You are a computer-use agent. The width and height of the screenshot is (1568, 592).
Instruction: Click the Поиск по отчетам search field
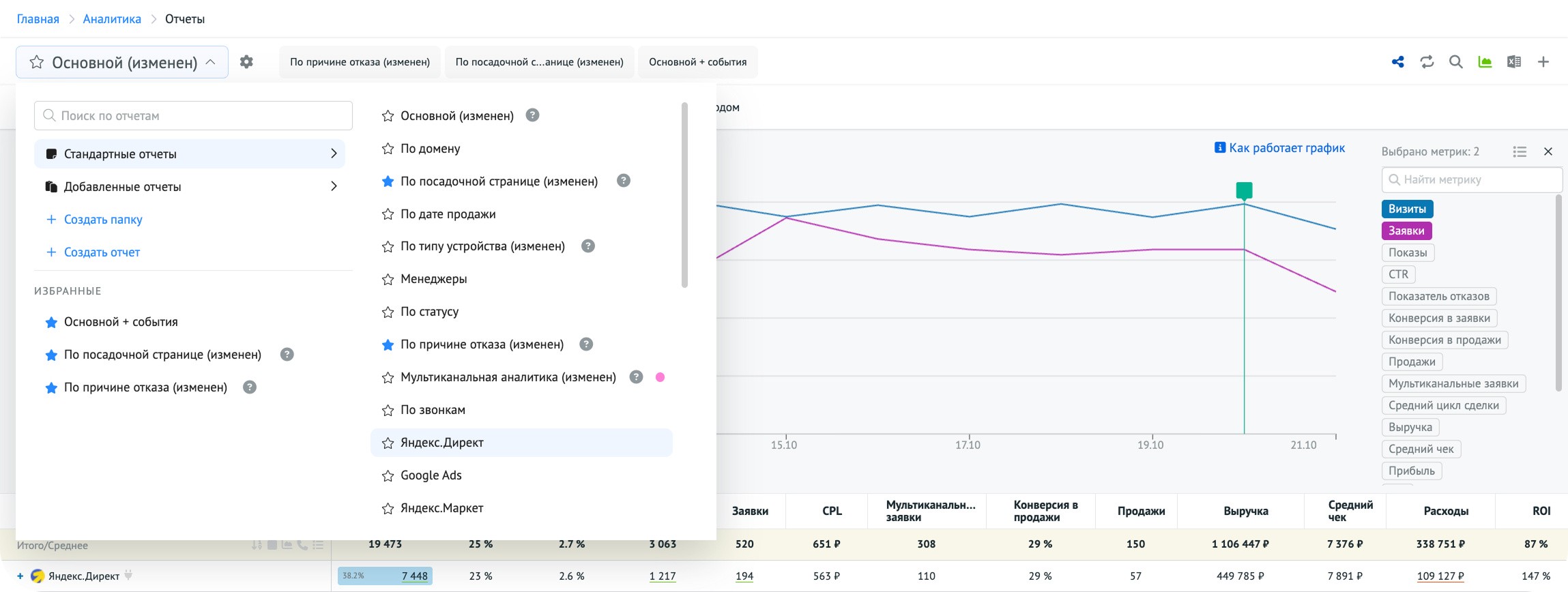[x=193, y=116]
